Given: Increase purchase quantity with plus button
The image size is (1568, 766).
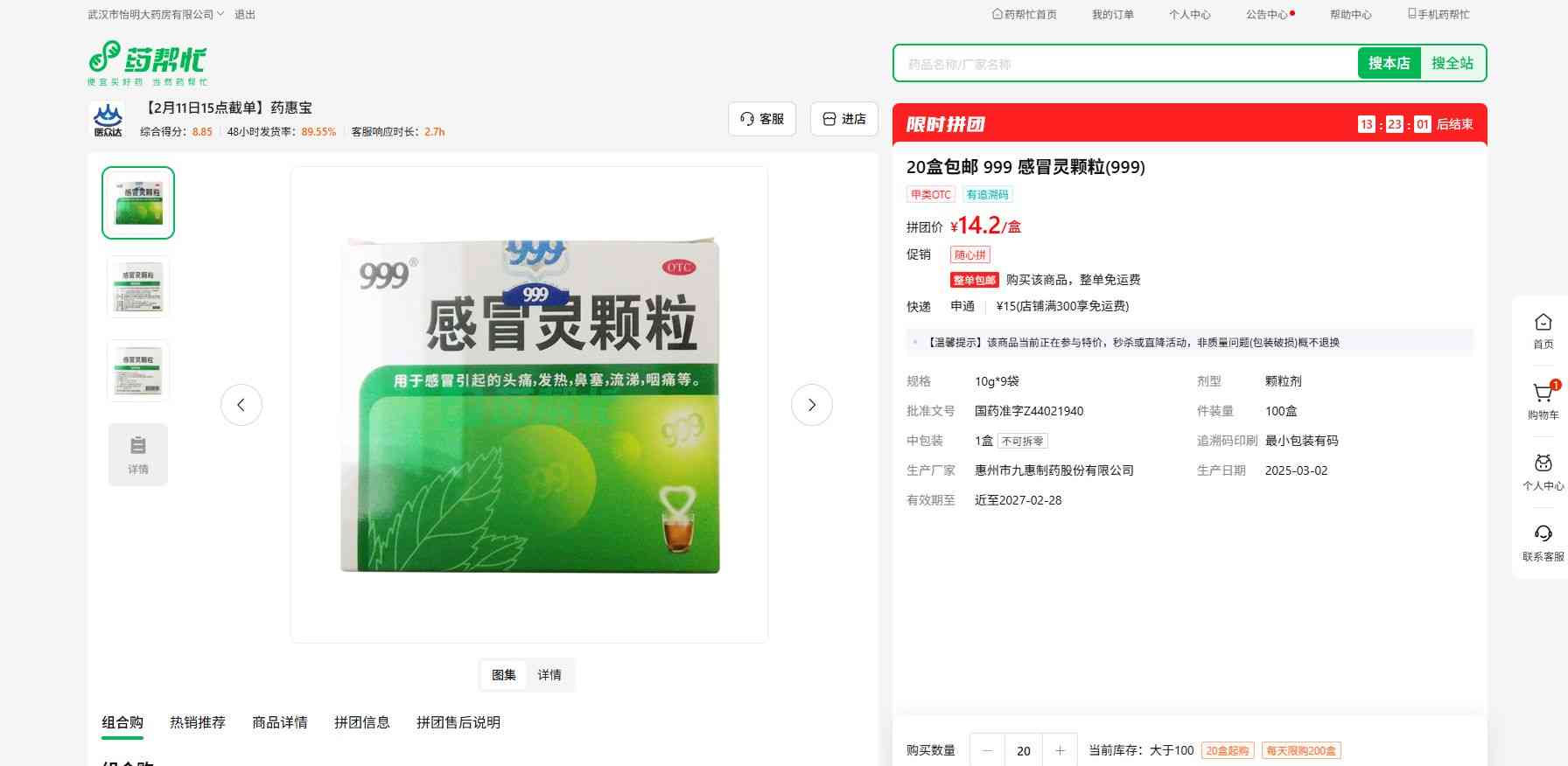Looking at the screenshot, I should pyautogui.click(x=1060, y=750).
